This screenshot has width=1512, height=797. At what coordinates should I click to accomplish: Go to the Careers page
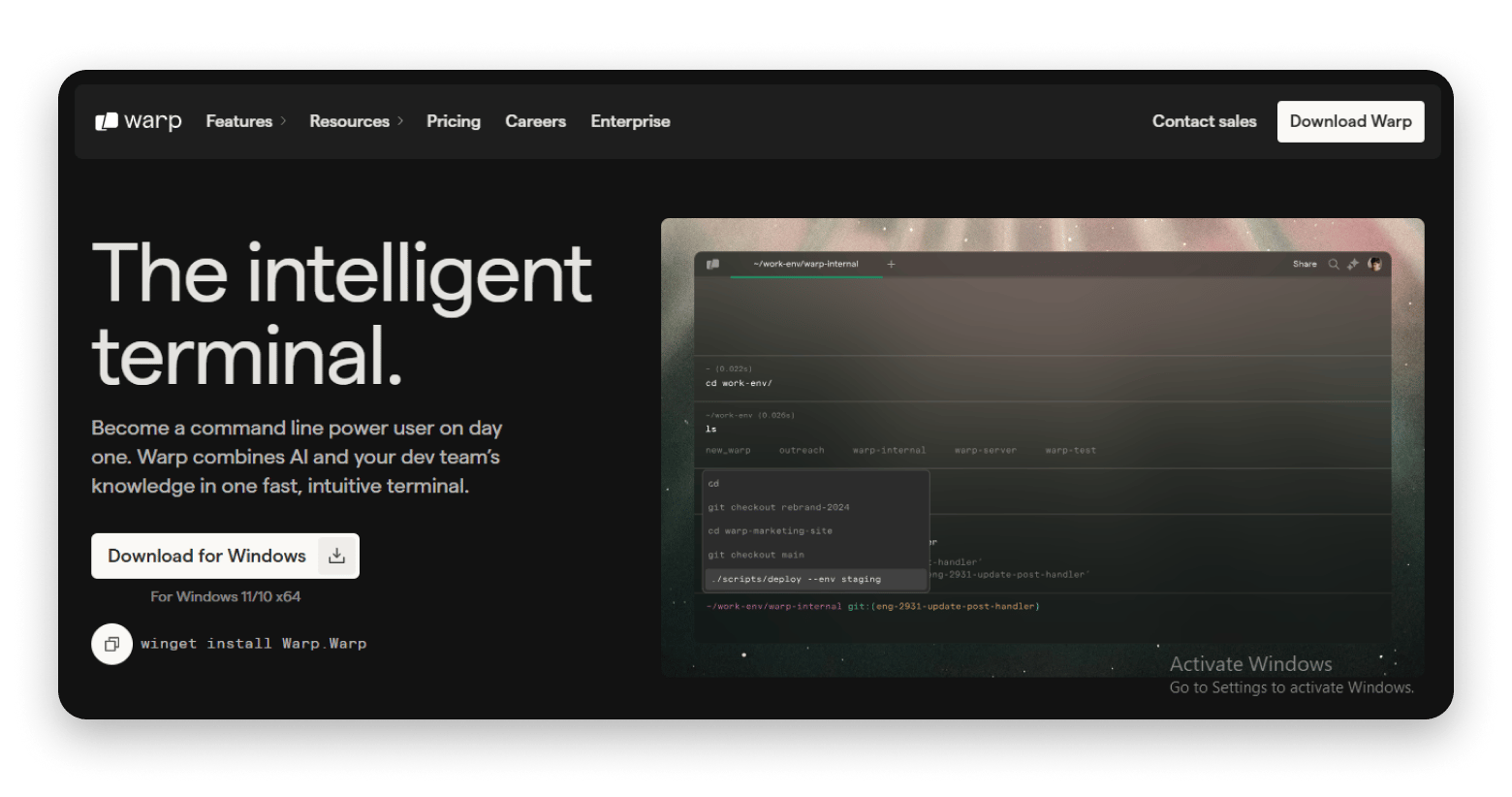click(x=535, y=121)
